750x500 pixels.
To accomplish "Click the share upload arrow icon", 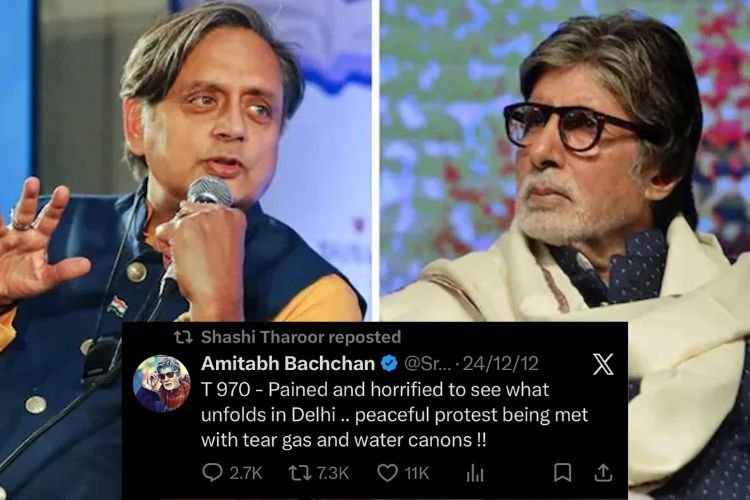I will coord(604,473).
